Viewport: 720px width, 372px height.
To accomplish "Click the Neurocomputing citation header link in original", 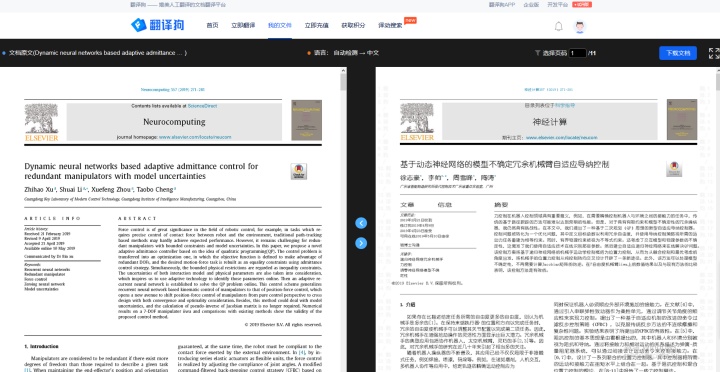I will 172,90.
